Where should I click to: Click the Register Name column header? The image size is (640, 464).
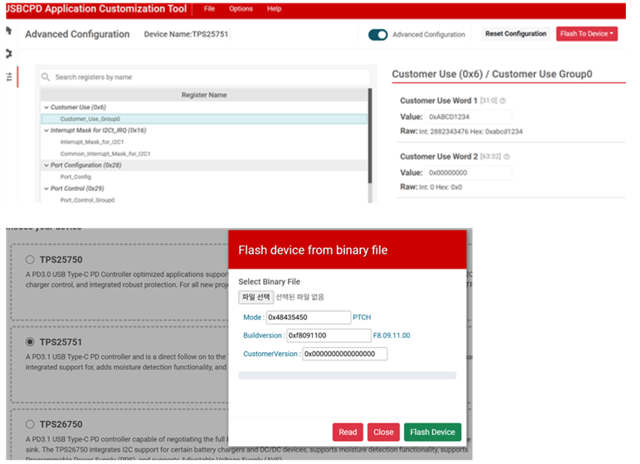click(204, 95)
